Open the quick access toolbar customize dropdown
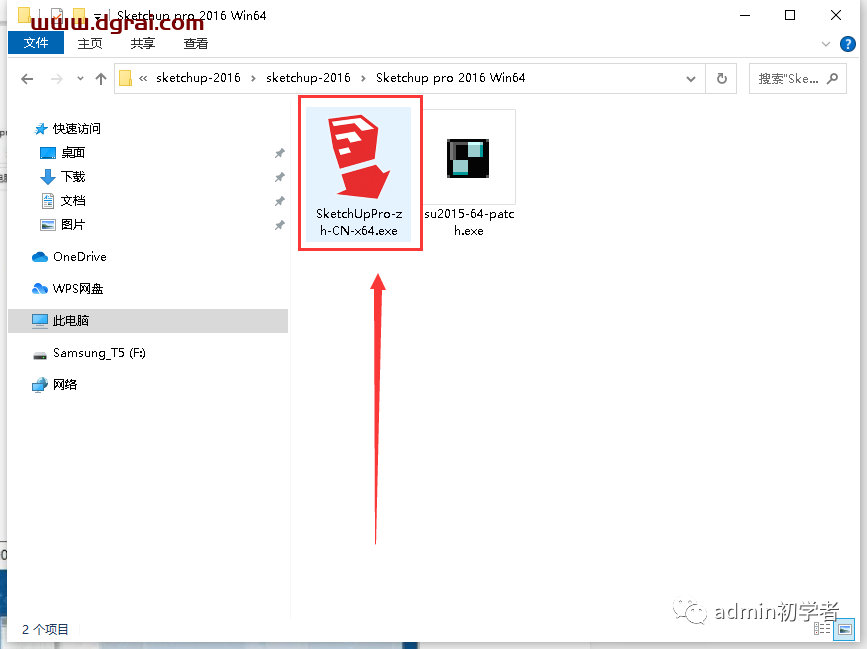Viewport: 867px width, 649px height. 97,16
